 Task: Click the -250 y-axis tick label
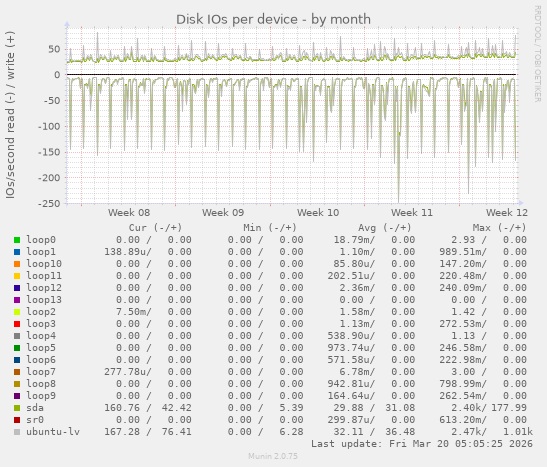click(x=49, y=203)
